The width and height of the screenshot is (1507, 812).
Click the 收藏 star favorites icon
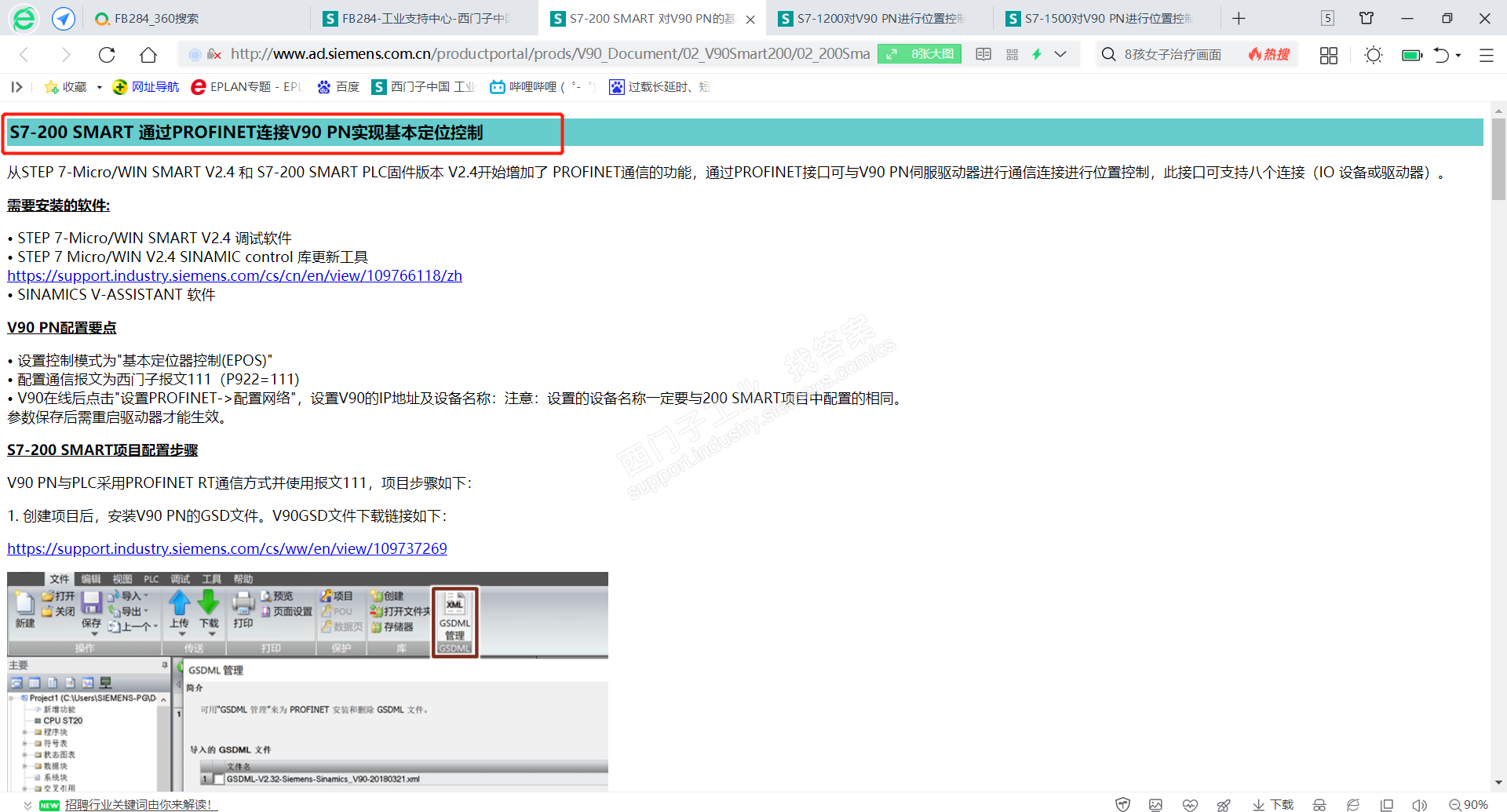[52, 86]
